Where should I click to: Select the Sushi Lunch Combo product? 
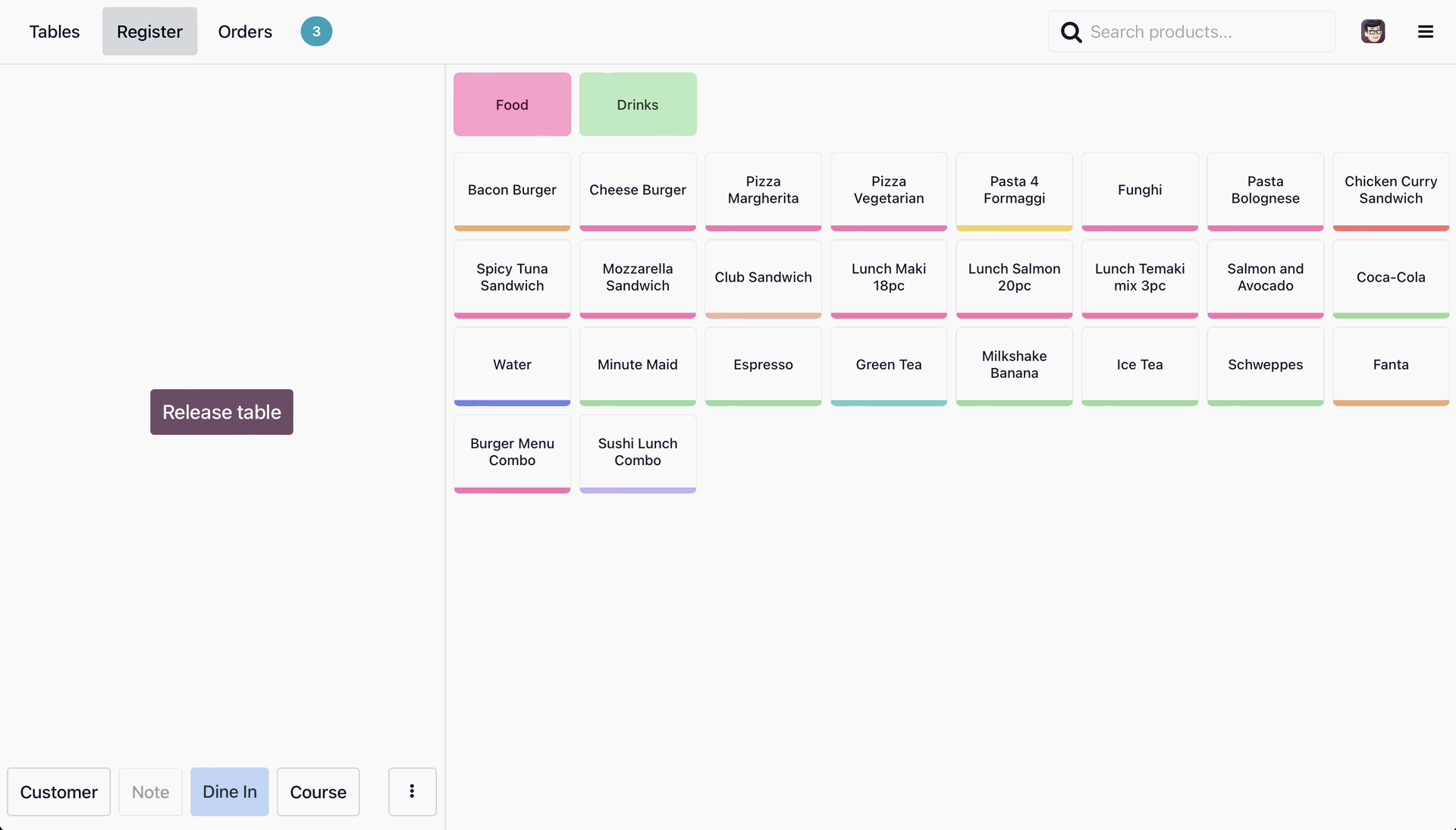[637, 451]
